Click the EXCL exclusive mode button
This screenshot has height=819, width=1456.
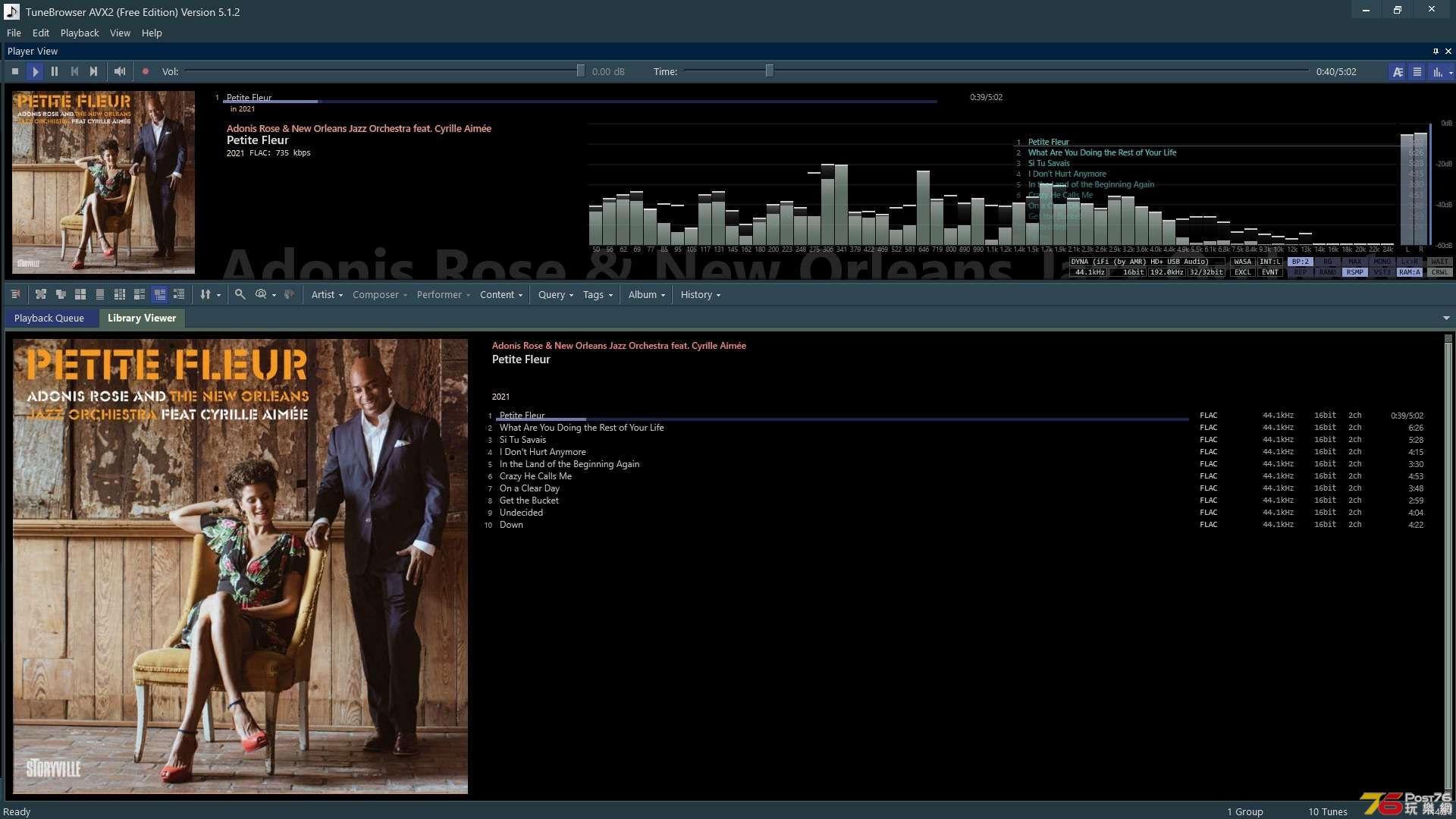(x=1243, y=272)
